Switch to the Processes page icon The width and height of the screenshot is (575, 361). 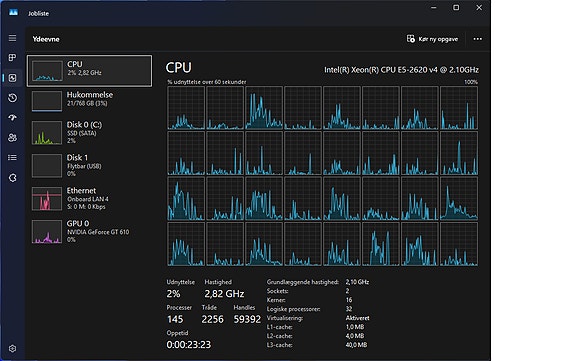(x=12, y=58)
